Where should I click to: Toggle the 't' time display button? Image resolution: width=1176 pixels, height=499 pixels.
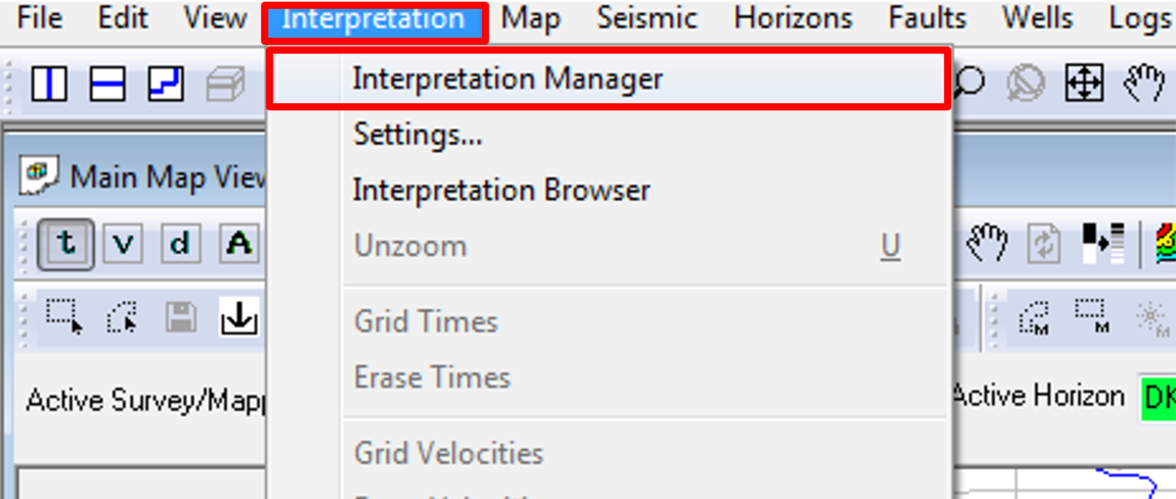point(66,244)
